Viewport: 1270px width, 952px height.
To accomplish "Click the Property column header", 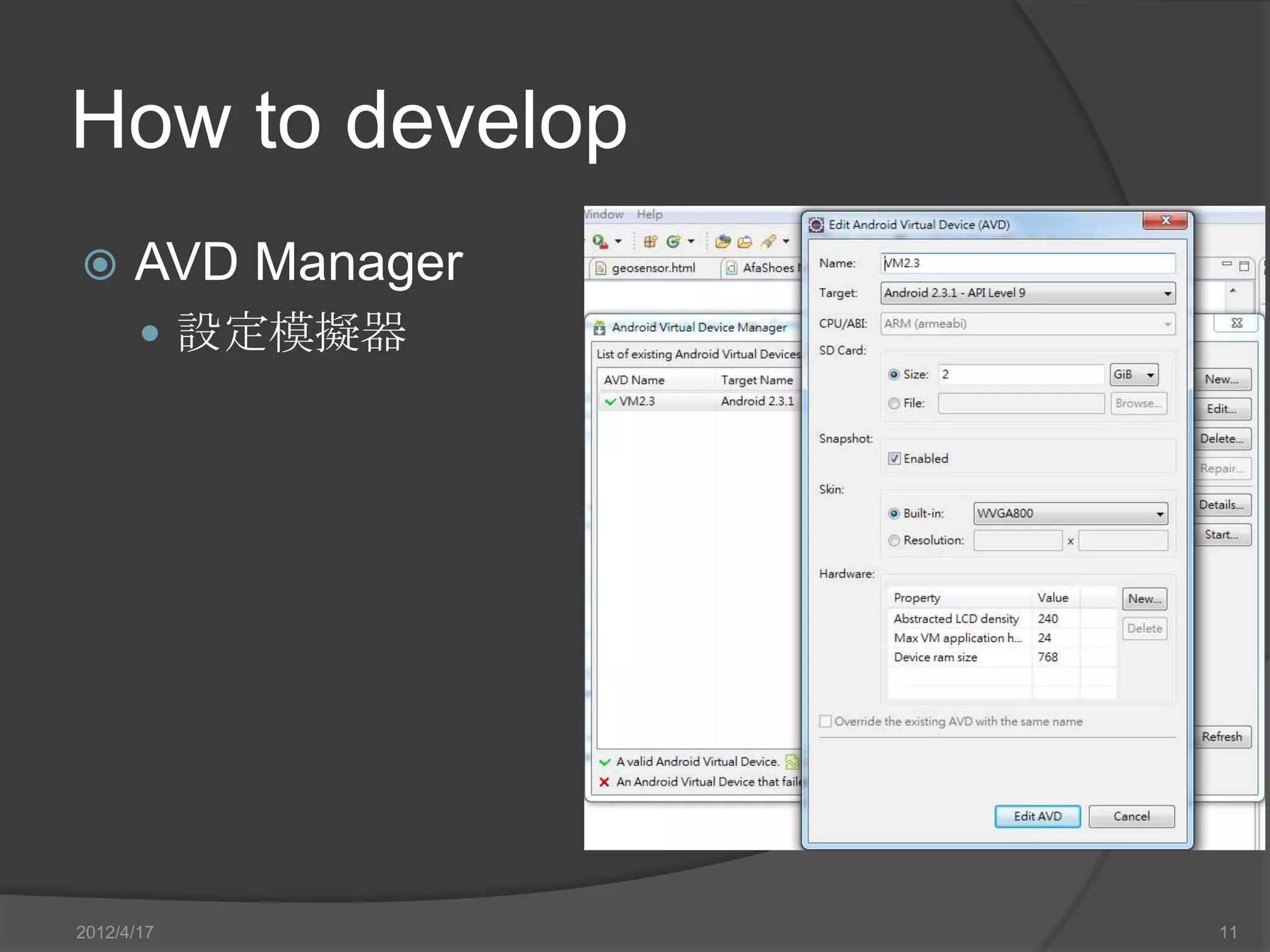I will click(960, 597).
